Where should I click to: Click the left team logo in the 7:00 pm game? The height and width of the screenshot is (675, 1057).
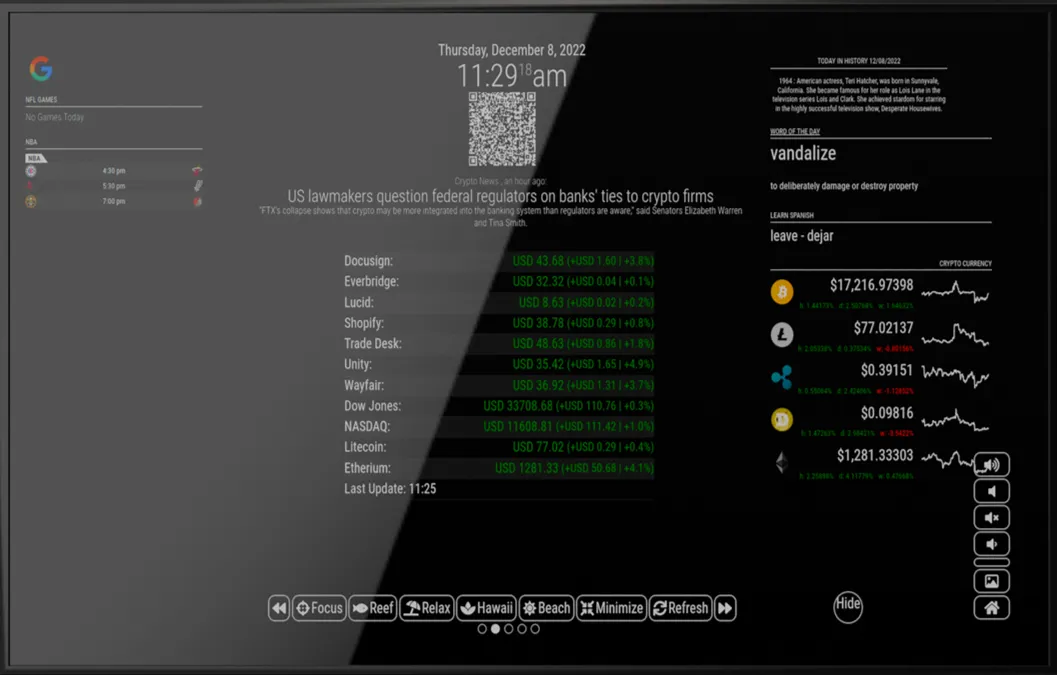tap(31, 202)
